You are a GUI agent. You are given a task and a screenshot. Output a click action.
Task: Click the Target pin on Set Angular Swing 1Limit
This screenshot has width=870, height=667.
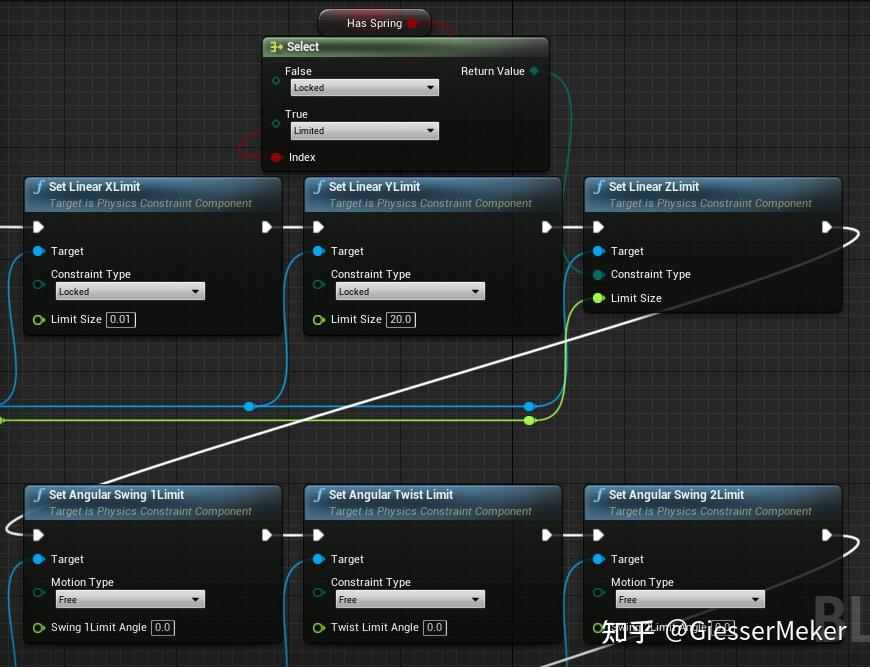37,559
